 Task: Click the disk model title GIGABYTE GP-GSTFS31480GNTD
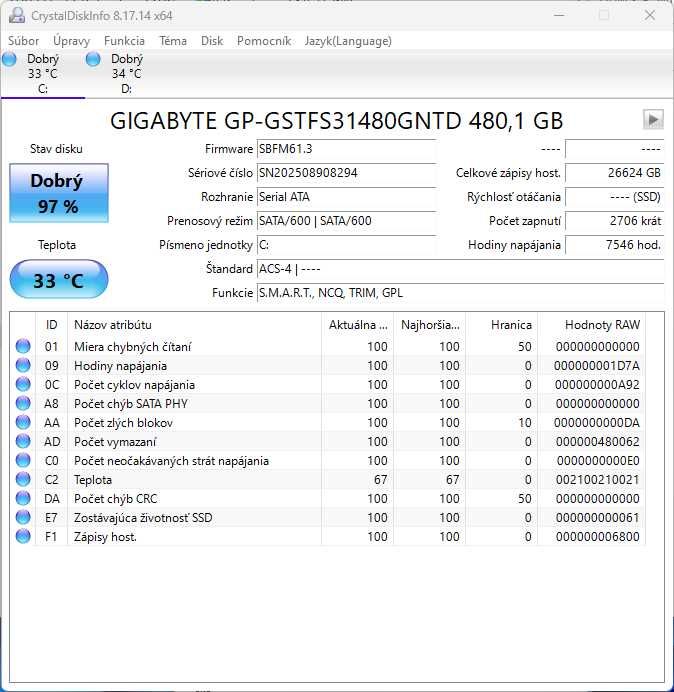coord(336,120)
